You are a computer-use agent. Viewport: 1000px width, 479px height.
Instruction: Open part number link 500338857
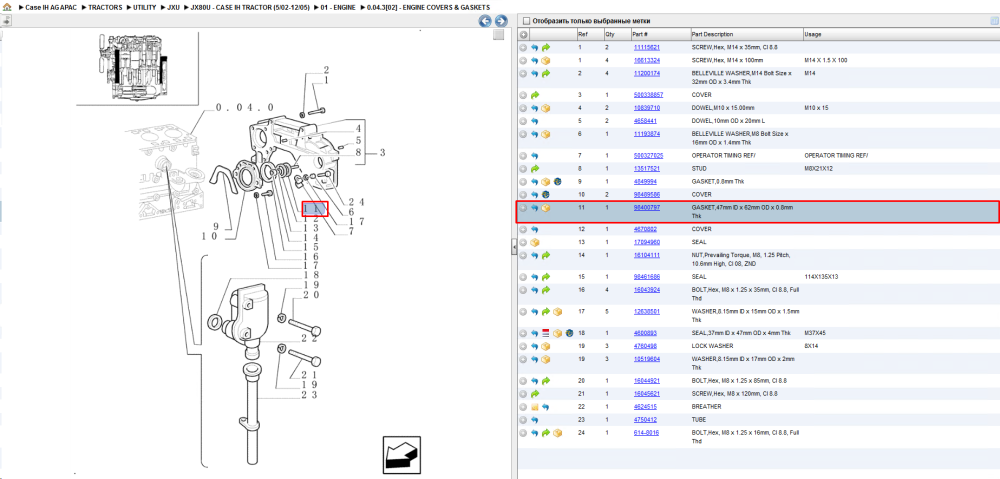pos(648,95)
